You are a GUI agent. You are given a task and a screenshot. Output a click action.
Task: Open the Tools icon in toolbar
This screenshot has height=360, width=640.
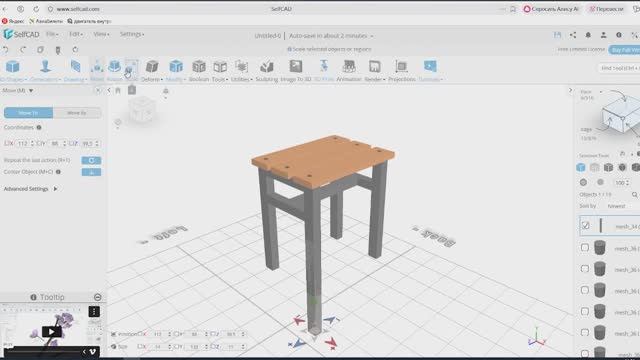tap(220, 66)
